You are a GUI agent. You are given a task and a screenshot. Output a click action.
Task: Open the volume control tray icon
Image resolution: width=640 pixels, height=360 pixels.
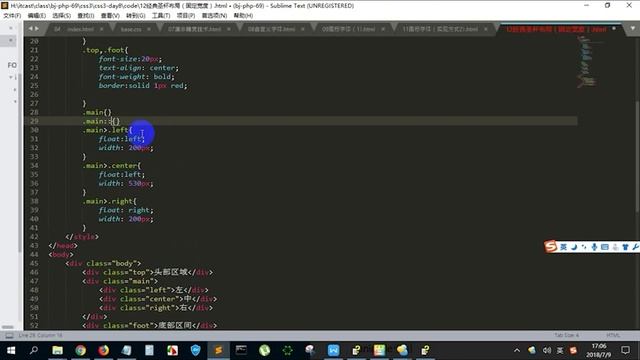[547, 350]
